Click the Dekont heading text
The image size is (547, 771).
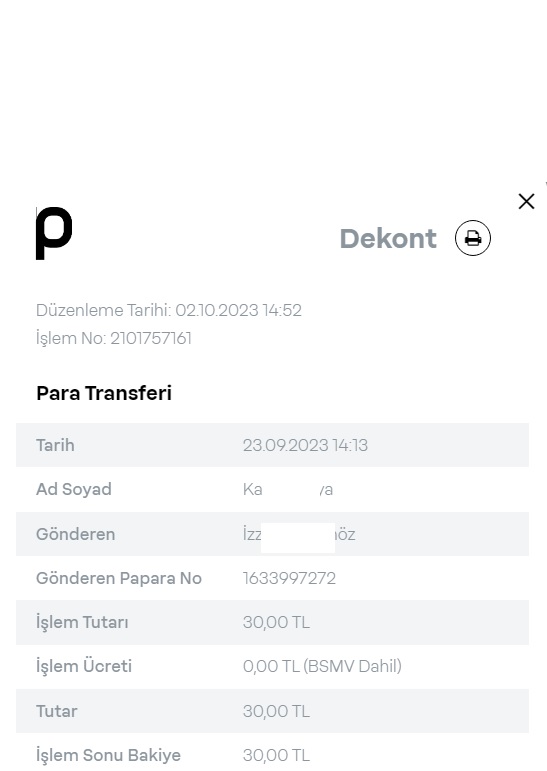388,238
